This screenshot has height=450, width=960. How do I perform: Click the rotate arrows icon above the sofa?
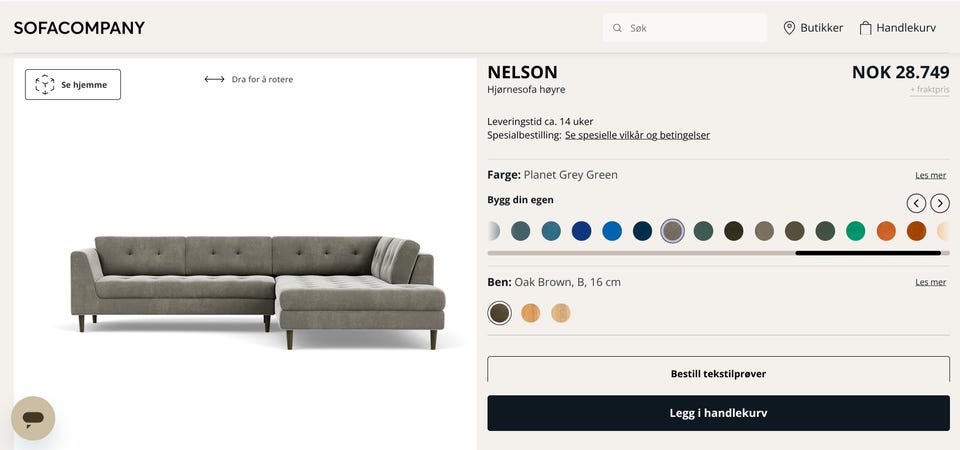[x=214, y=79]
